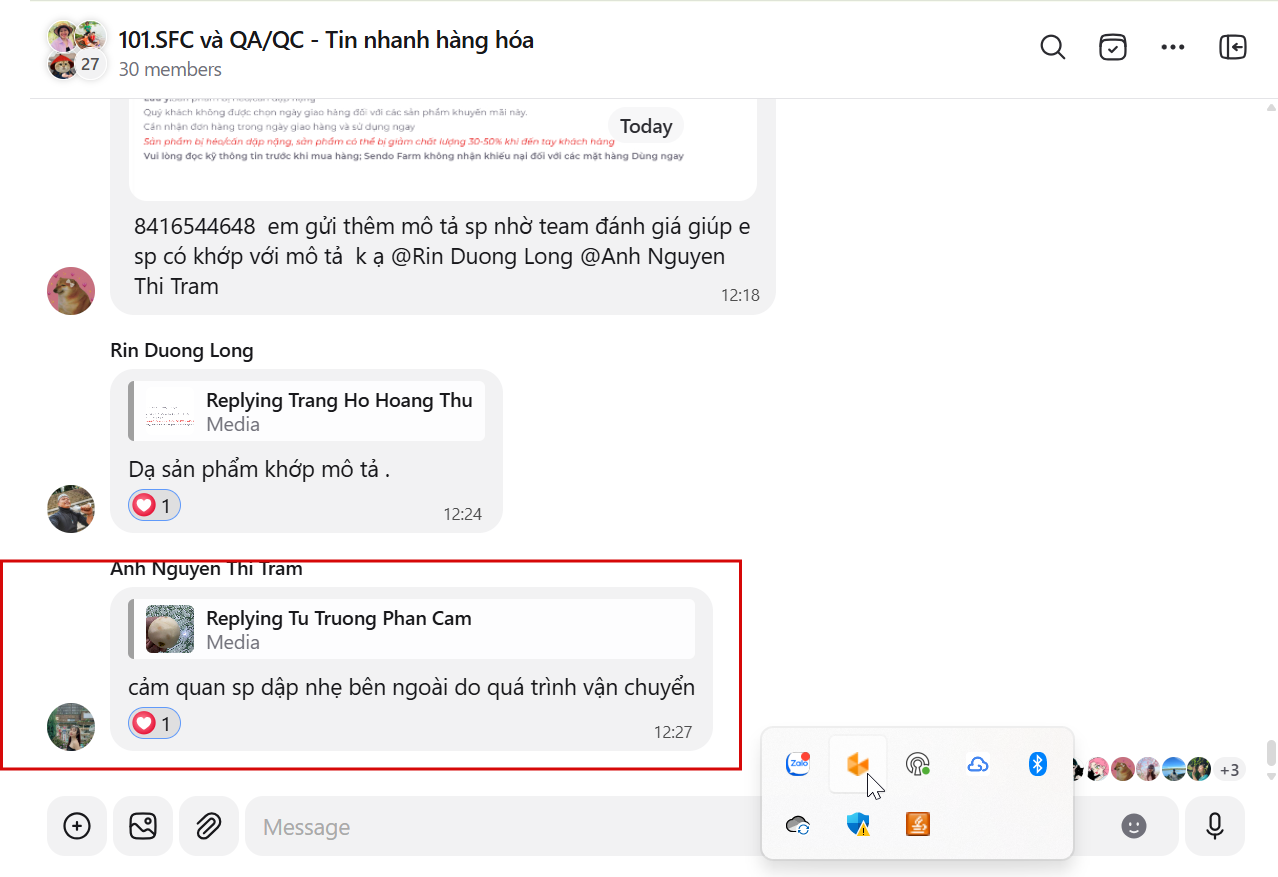Screen dimensions: 1278x877
Task: Open the three-dot more options menu
Action: [x=1173, y=47]
